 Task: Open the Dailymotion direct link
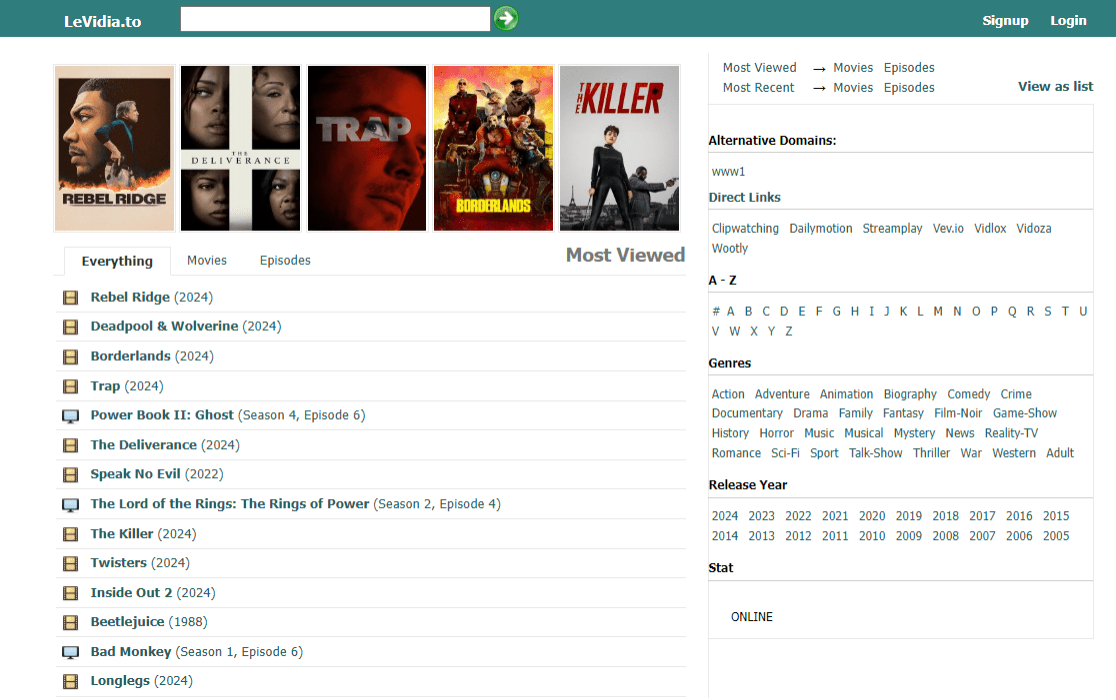[820, 228]
